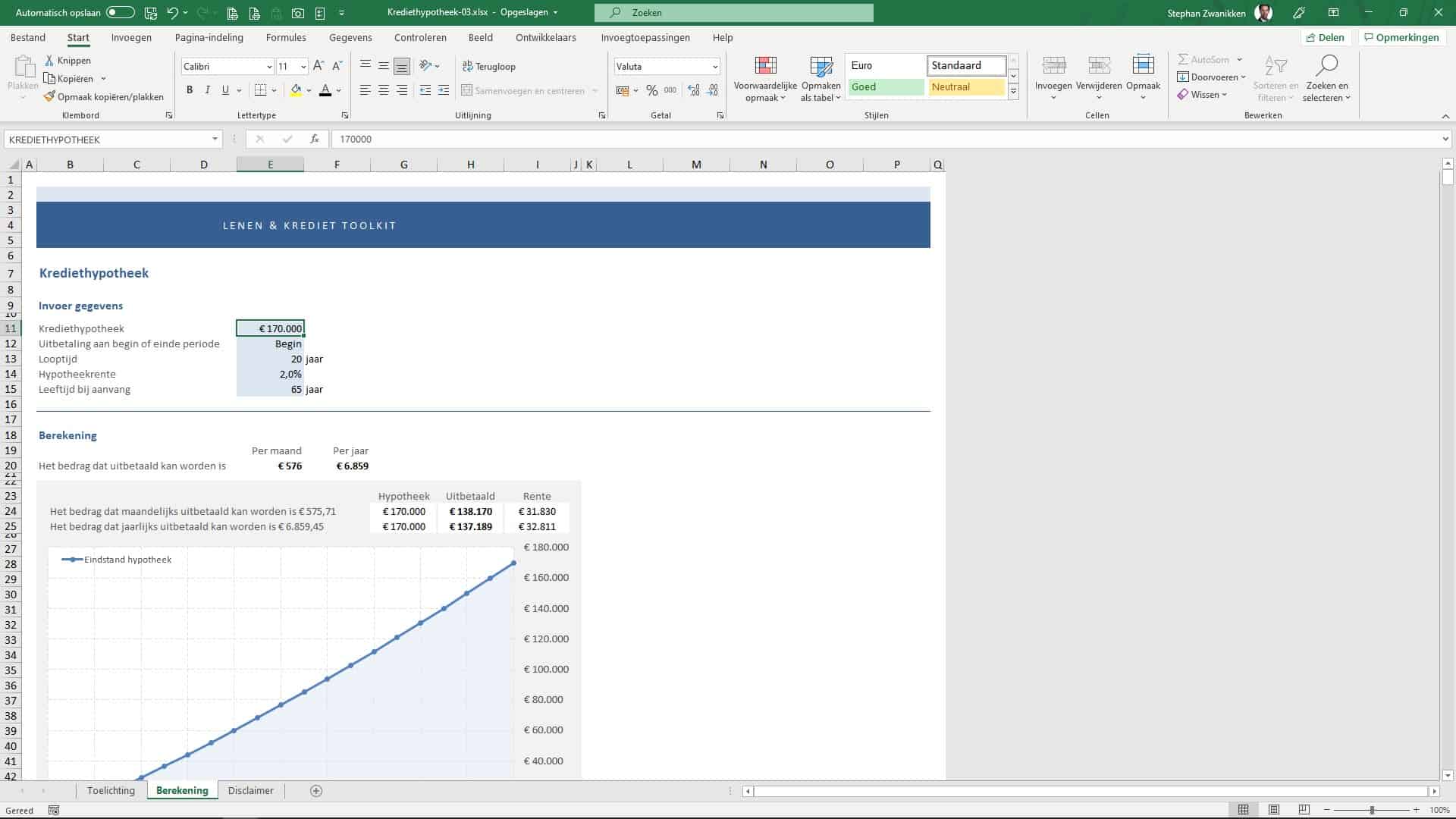Click the Delen share button
Screen dimensions: 1456x819
pyautogui.click(x=1324, y=37)
